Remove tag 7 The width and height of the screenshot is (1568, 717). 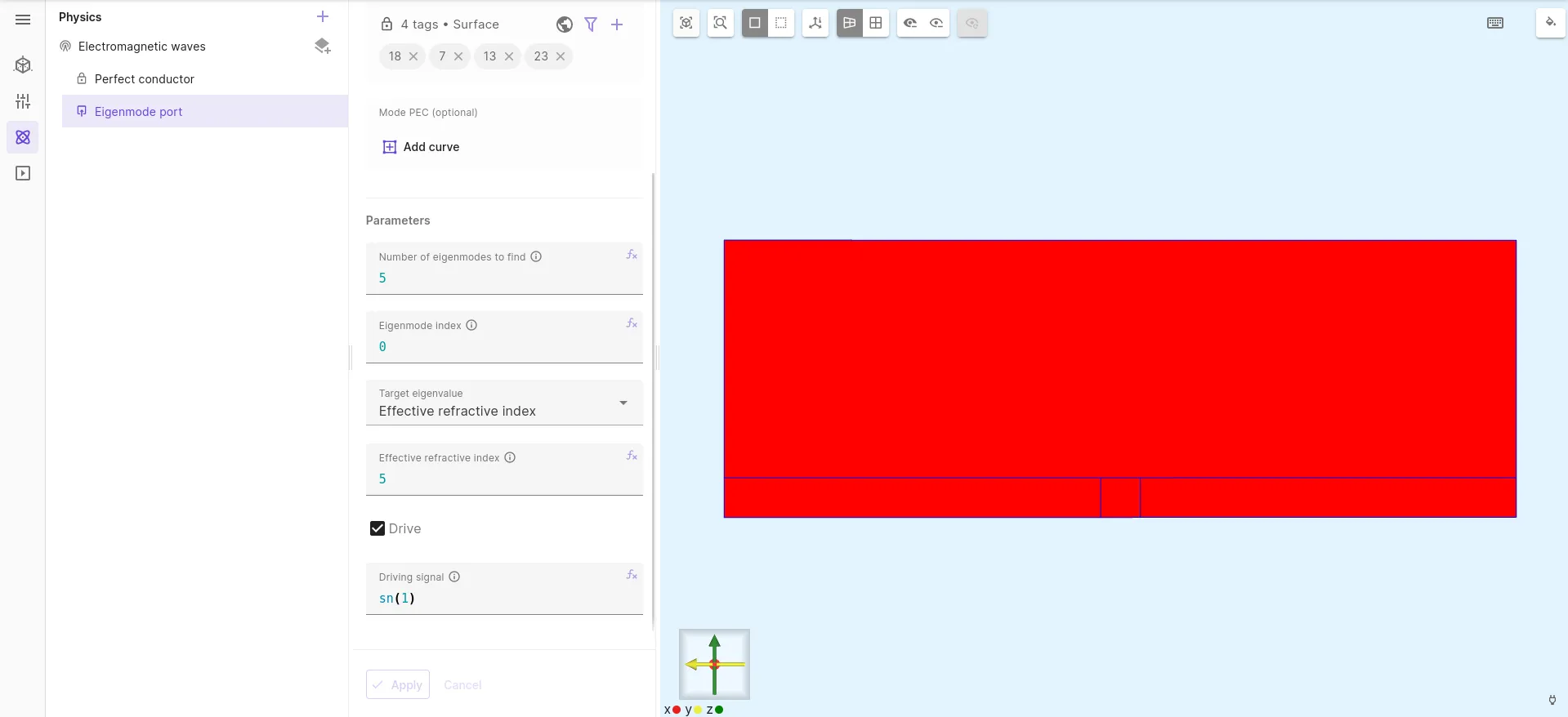pos(458,56)
